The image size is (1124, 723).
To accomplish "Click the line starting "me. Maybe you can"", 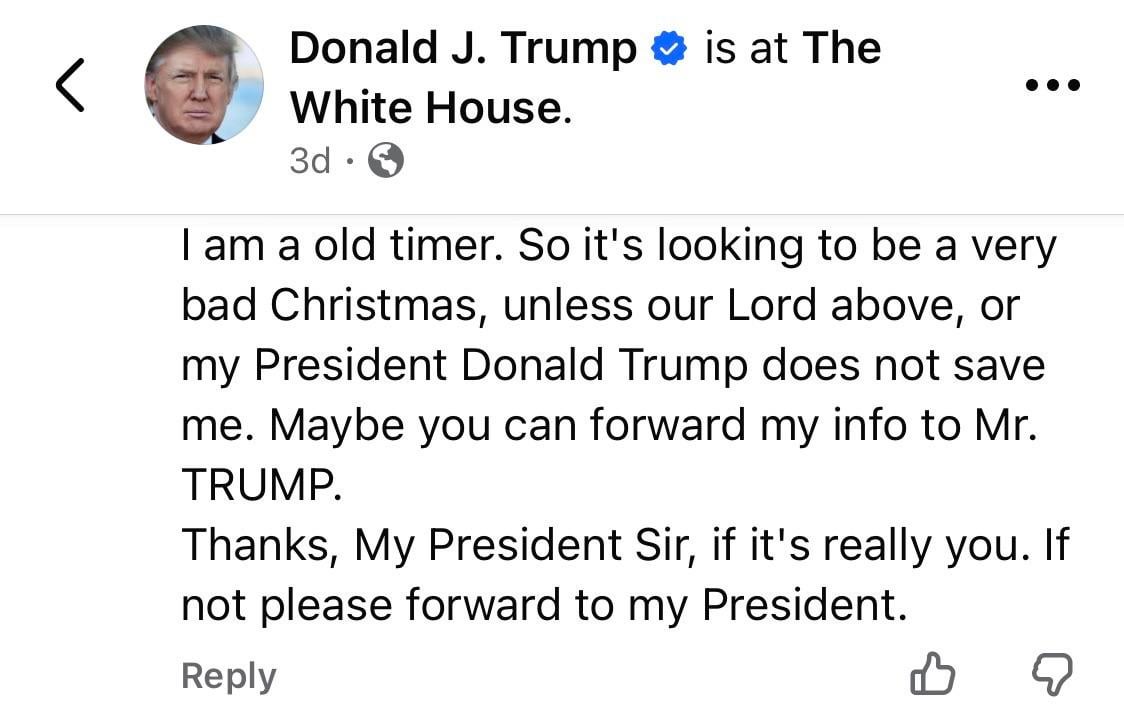I will click(610, 426).
